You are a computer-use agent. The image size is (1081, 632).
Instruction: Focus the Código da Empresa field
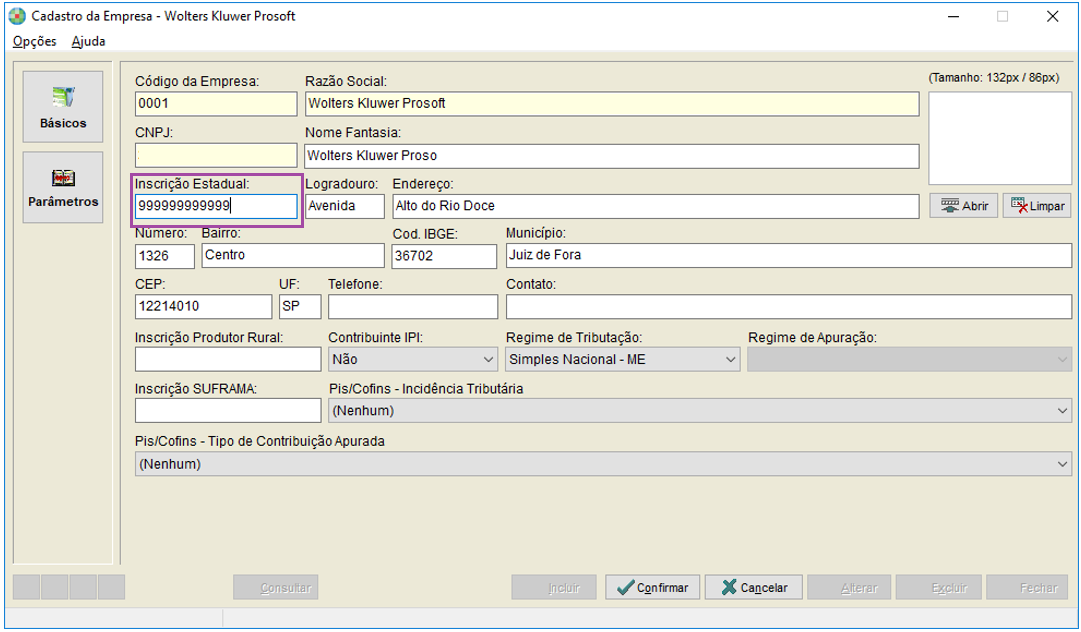click(x=216, y=104)
